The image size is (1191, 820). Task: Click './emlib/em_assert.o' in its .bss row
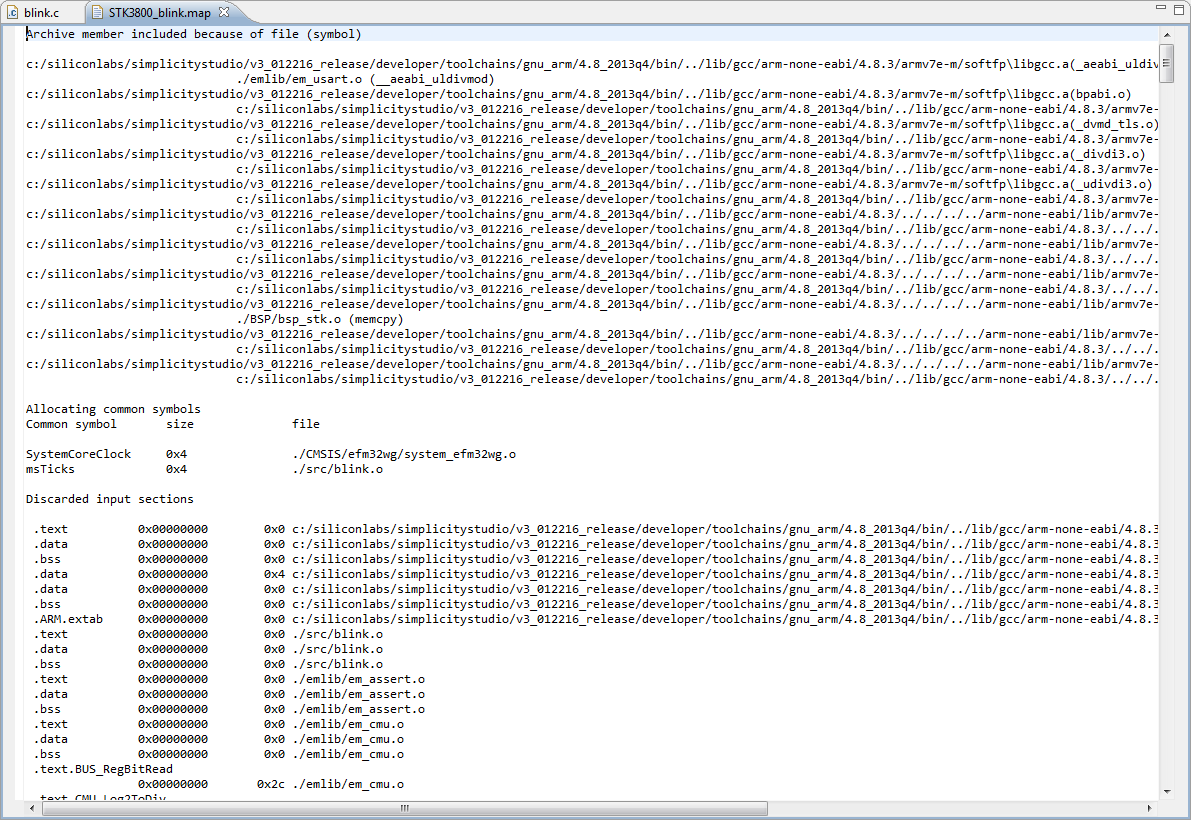359,709
